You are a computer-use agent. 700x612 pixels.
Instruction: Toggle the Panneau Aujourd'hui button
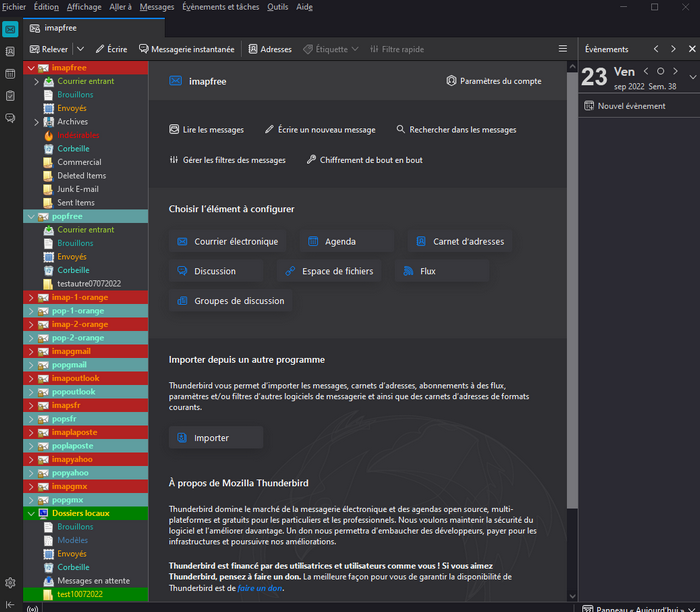[x=639, y=609]
